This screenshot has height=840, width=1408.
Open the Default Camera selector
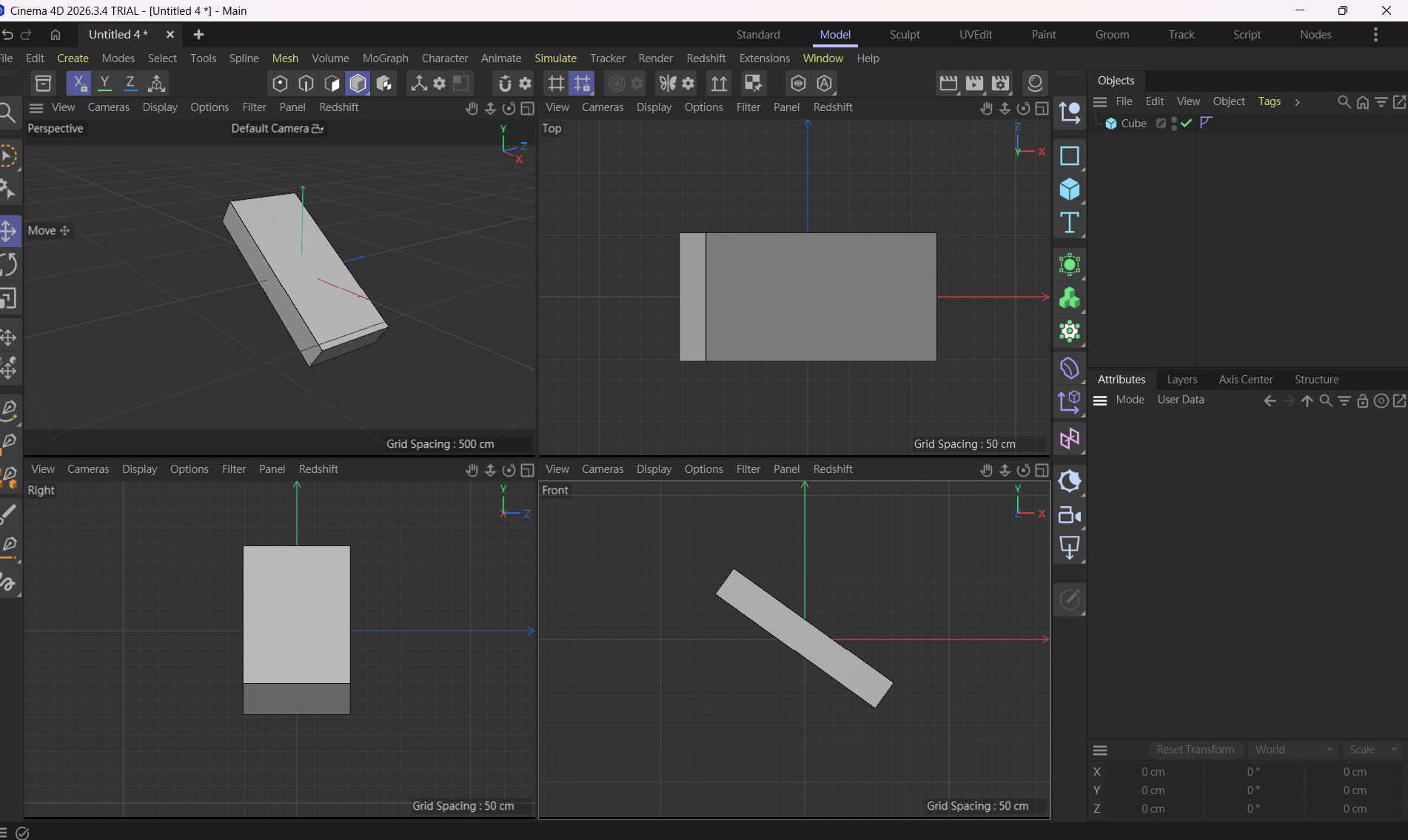tap(277, 129)
